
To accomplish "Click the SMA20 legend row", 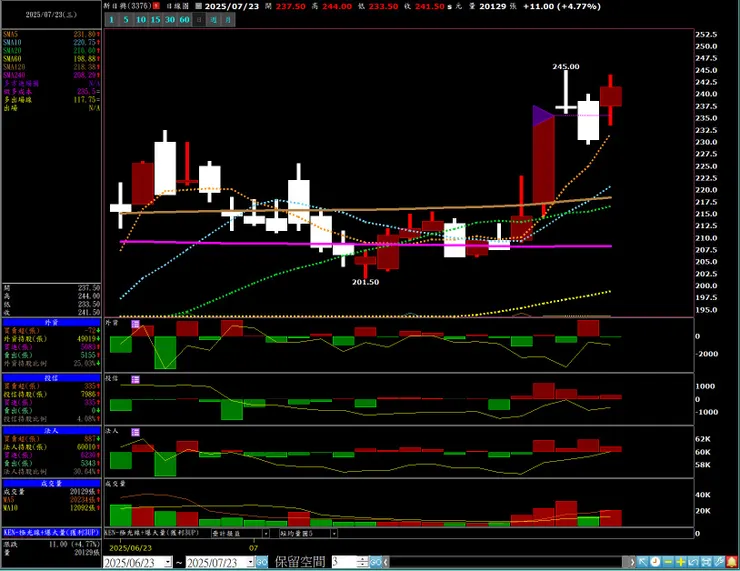I will pyautogui.click(x=51, y=50).
